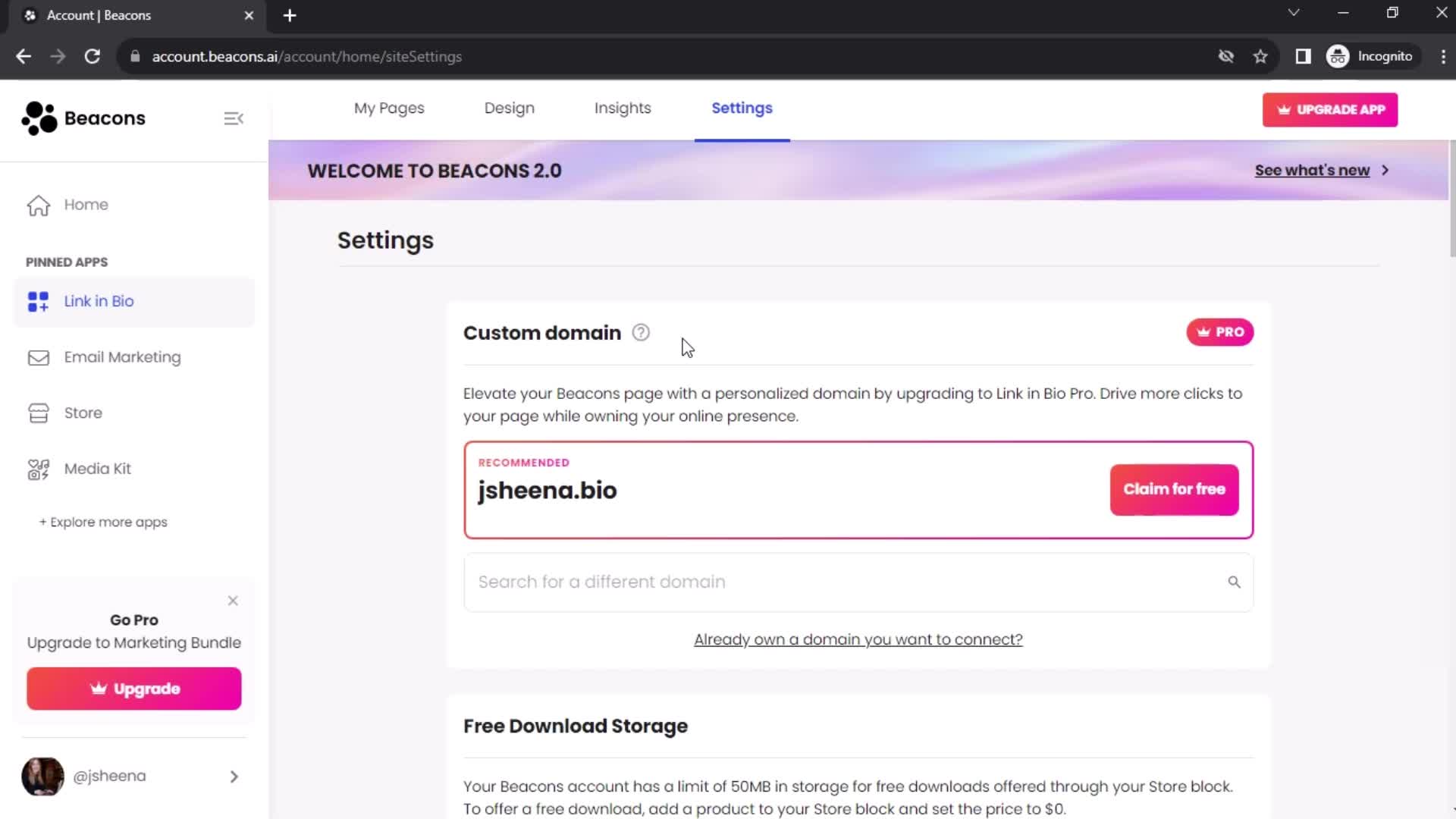
Task: Click the PINNED APPS label
Action: pyautogui.click(x=67, y=262)
